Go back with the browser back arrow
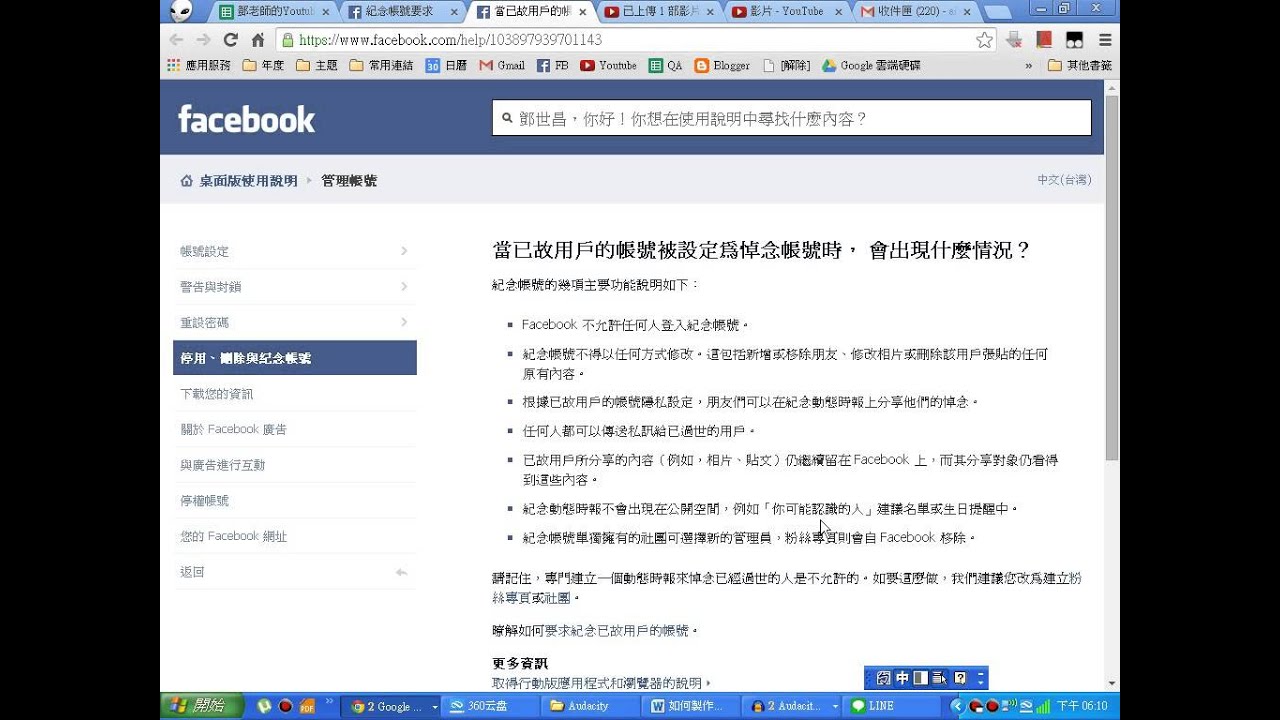The height and width of the screenshot is (720, 1280). point(176,40)
